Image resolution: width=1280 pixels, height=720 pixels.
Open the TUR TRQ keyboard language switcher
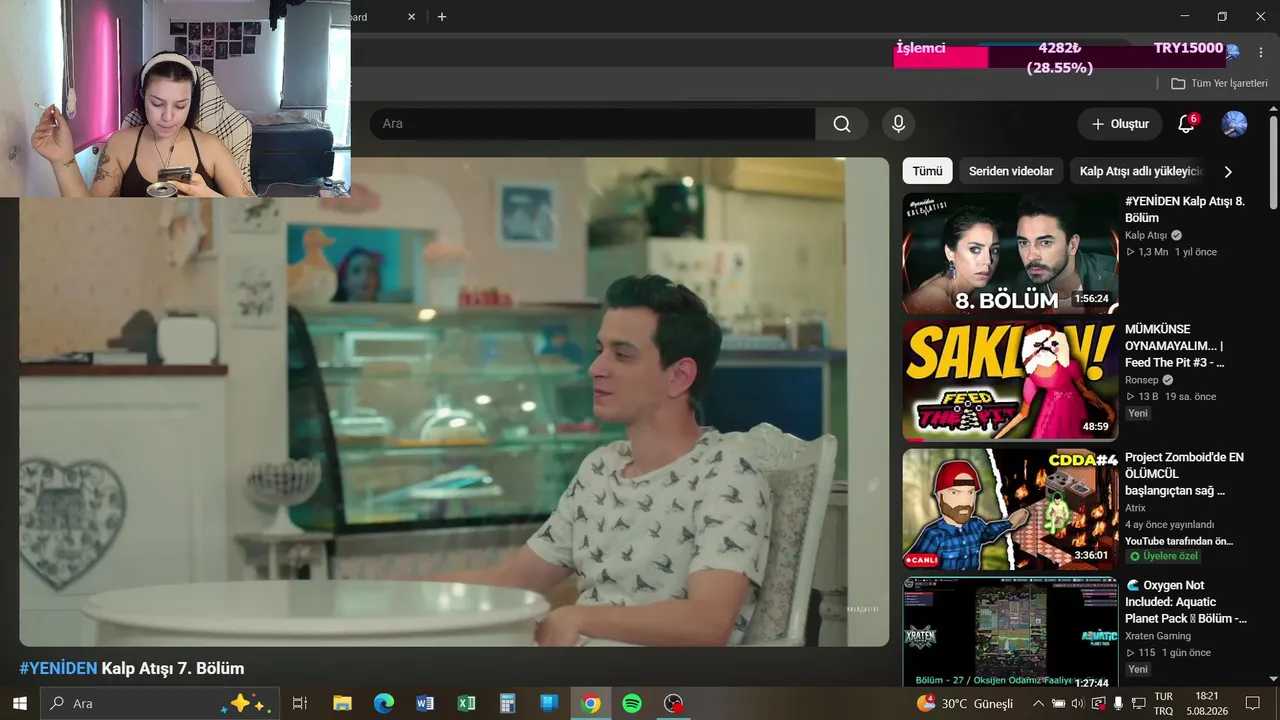pos(1164,703)
